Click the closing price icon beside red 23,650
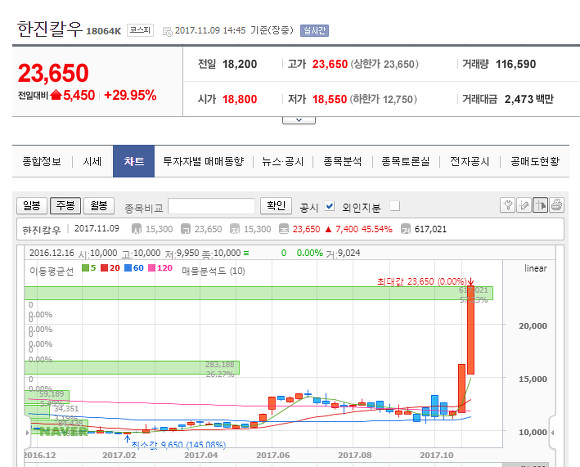Image resolution: width=580 pixels, height=467 pixels. coord(284,229)
